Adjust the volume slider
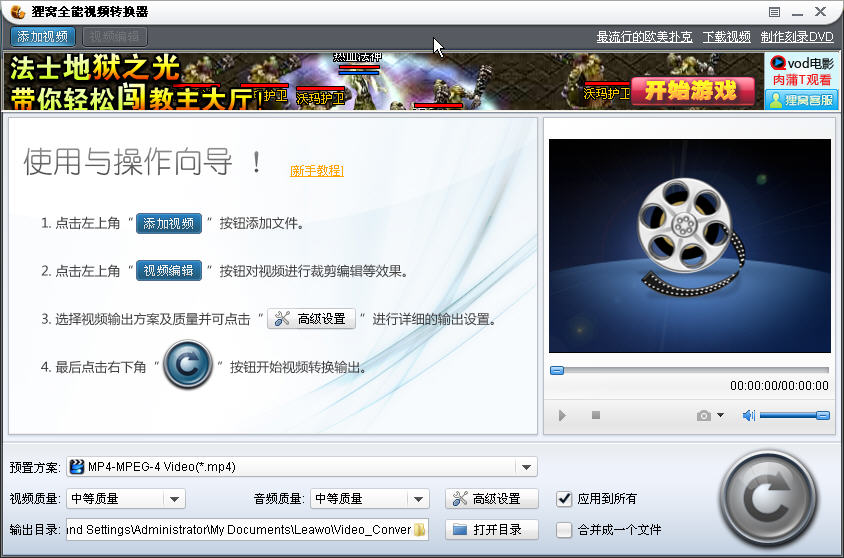 coord(794,415)
